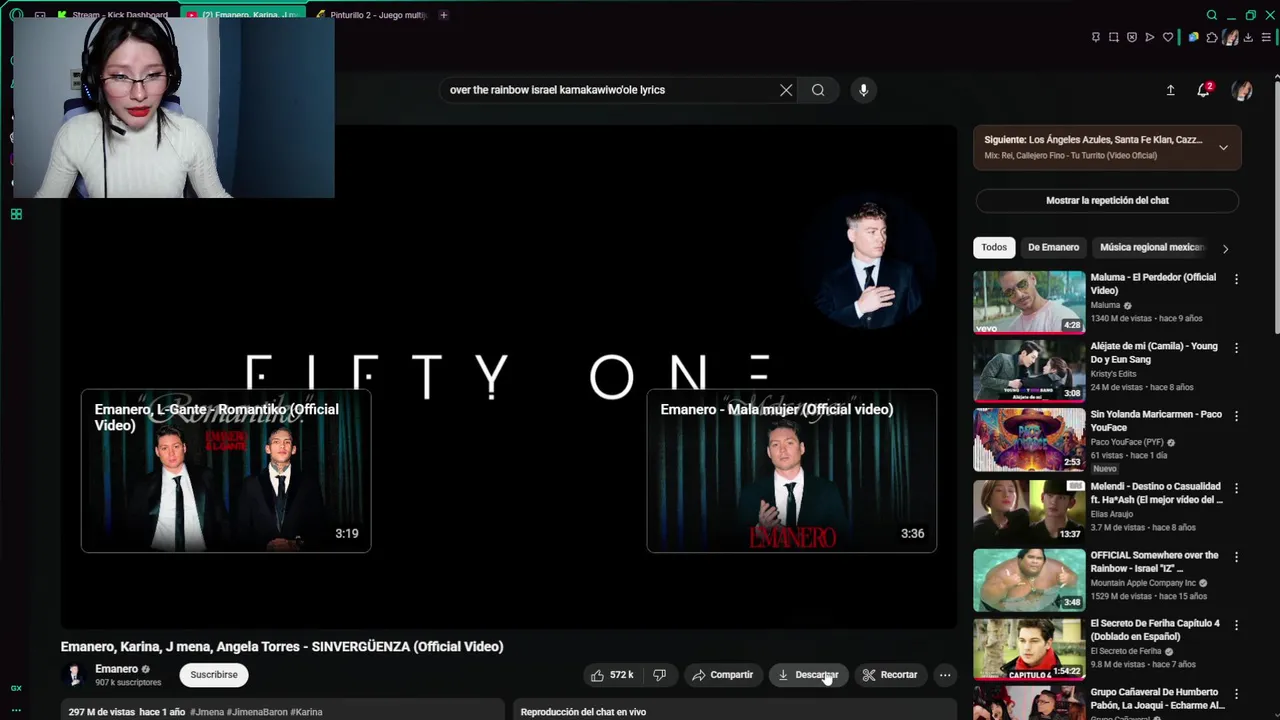This screenshot has width=1280, height=720.
Task: Toggle the dislike thumbs-down button
Action: (x=659, y=675)
